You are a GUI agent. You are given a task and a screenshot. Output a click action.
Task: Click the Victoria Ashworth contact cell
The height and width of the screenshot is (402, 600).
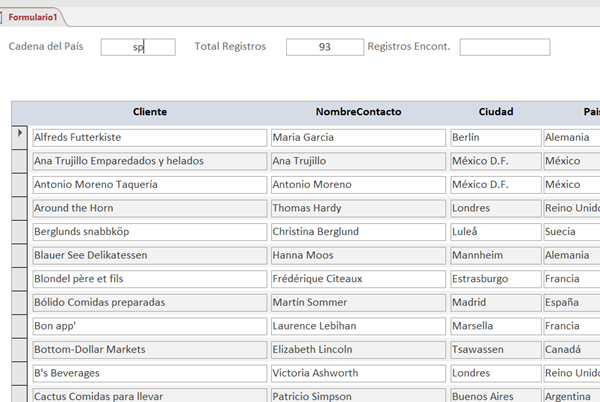(358, 373)
